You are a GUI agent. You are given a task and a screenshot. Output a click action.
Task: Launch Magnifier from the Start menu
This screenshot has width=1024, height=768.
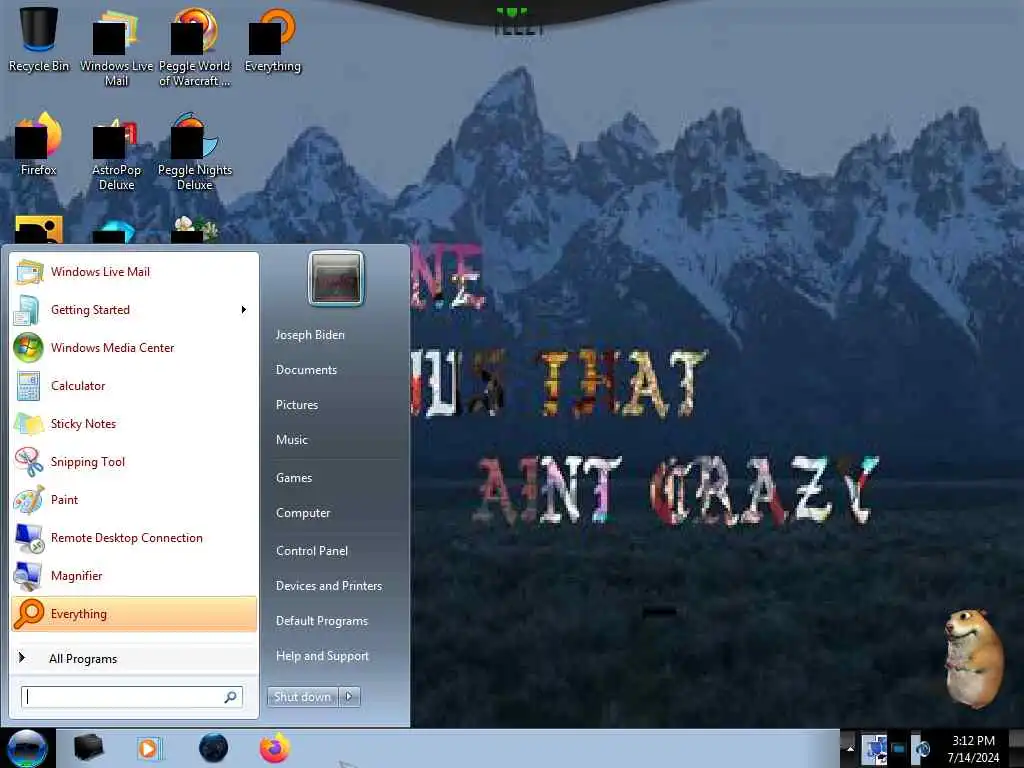[x=134, y=575]
